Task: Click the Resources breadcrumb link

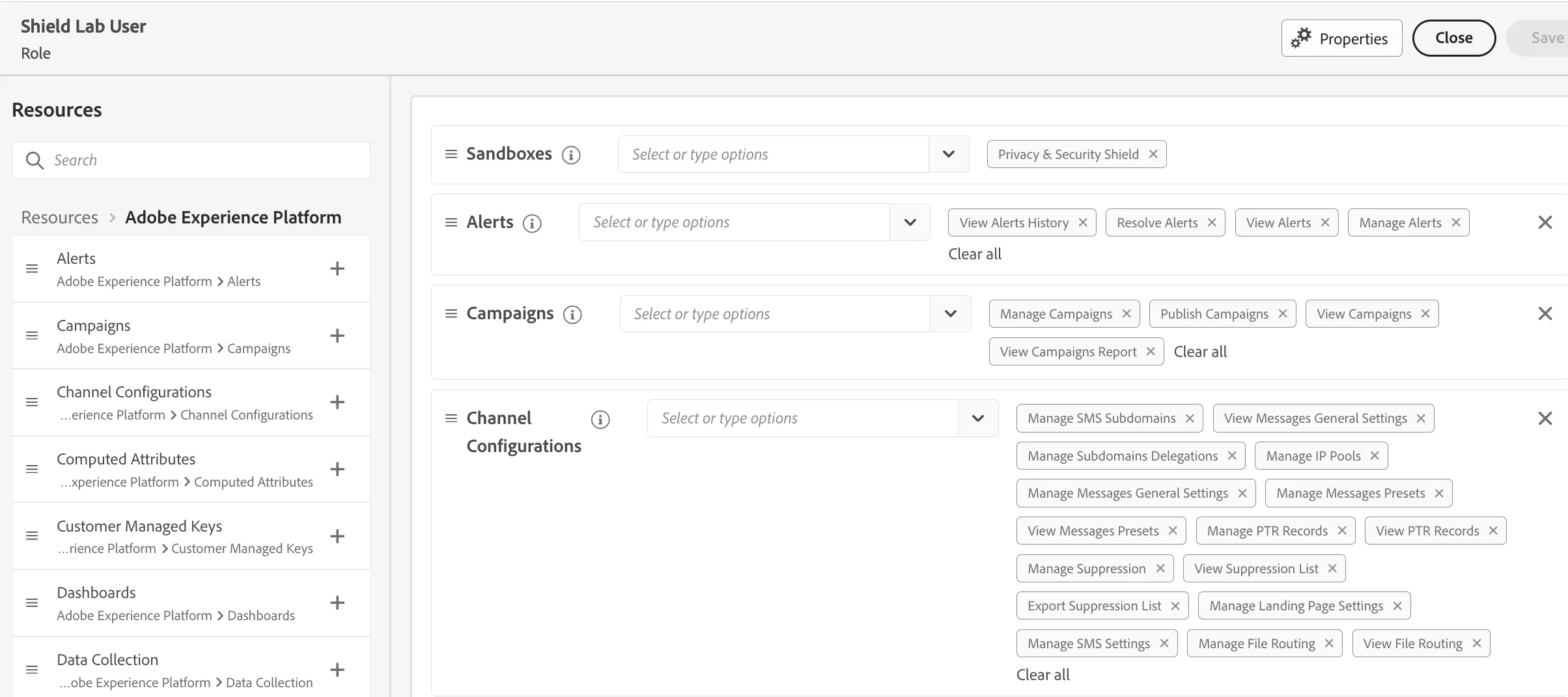Action: pos(59,218)
